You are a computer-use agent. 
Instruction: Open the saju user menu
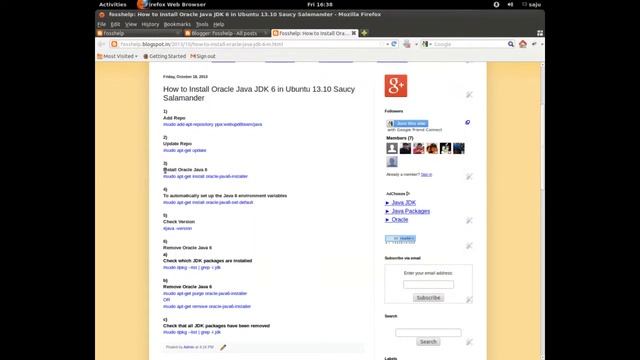531,4
